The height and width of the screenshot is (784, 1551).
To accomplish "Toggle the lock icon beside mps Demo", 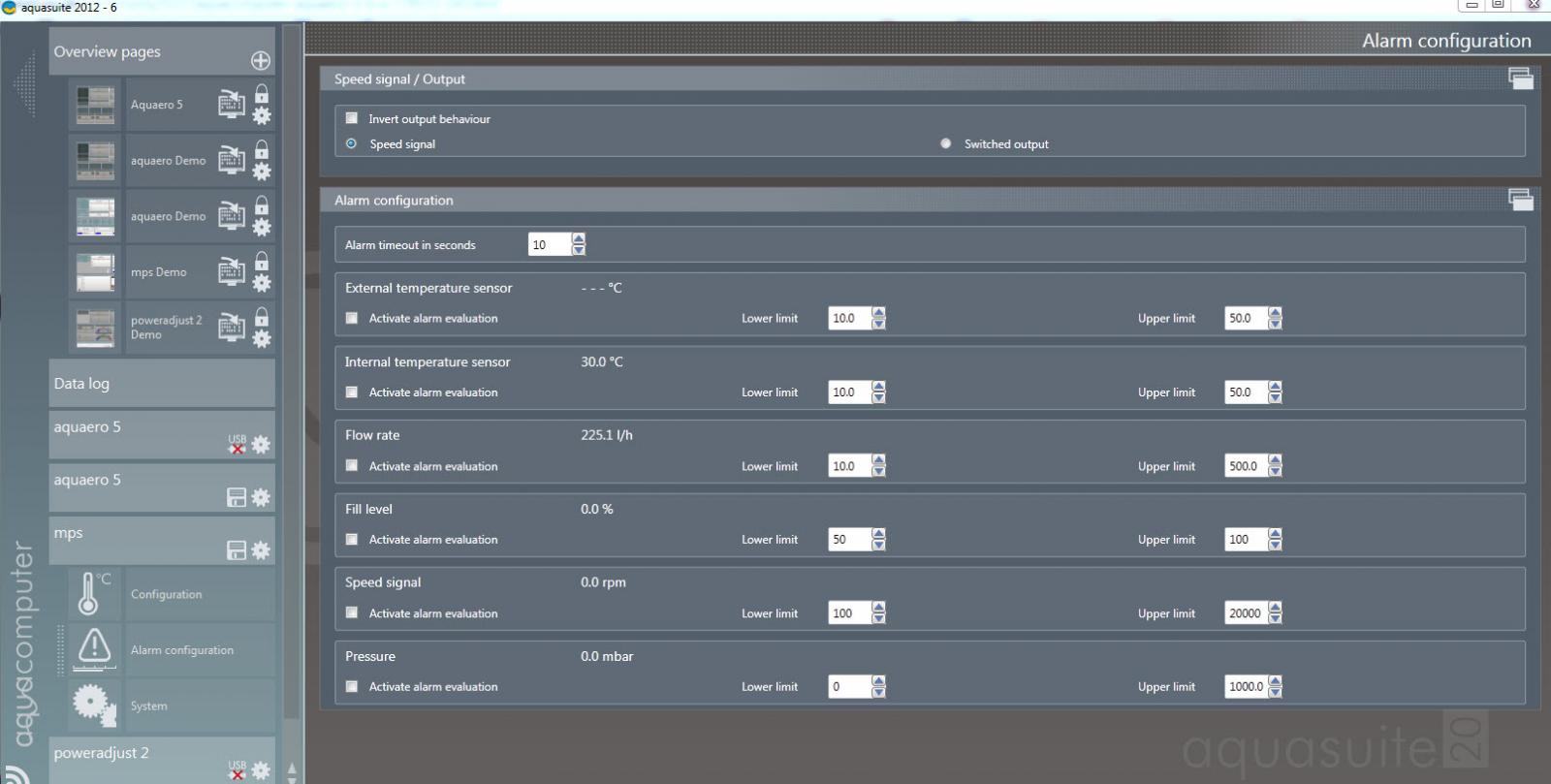I will (x=262, y=262).
